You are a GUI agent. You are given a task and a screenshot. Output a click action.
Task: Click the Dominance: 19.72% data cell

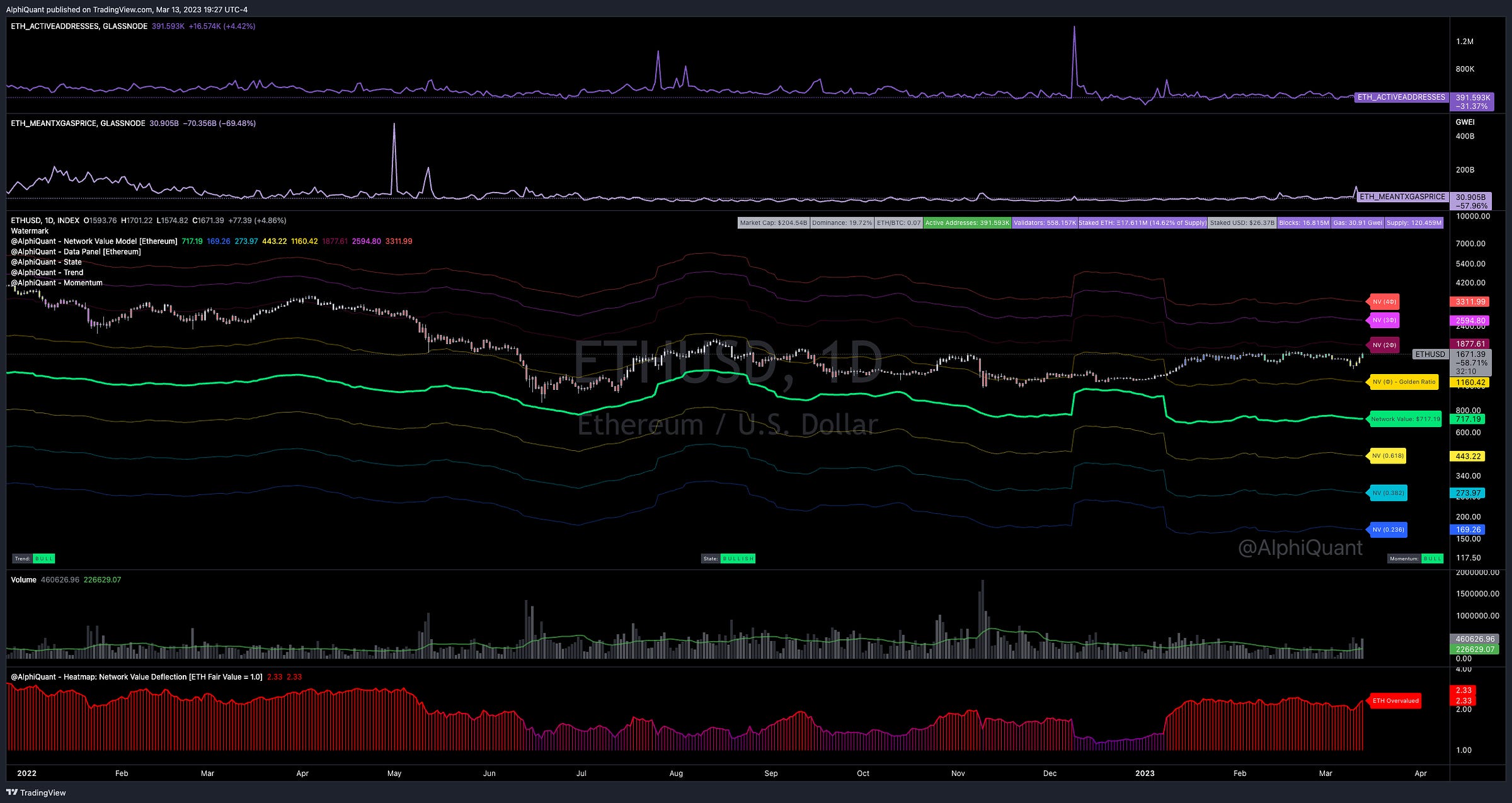point(842,223)
